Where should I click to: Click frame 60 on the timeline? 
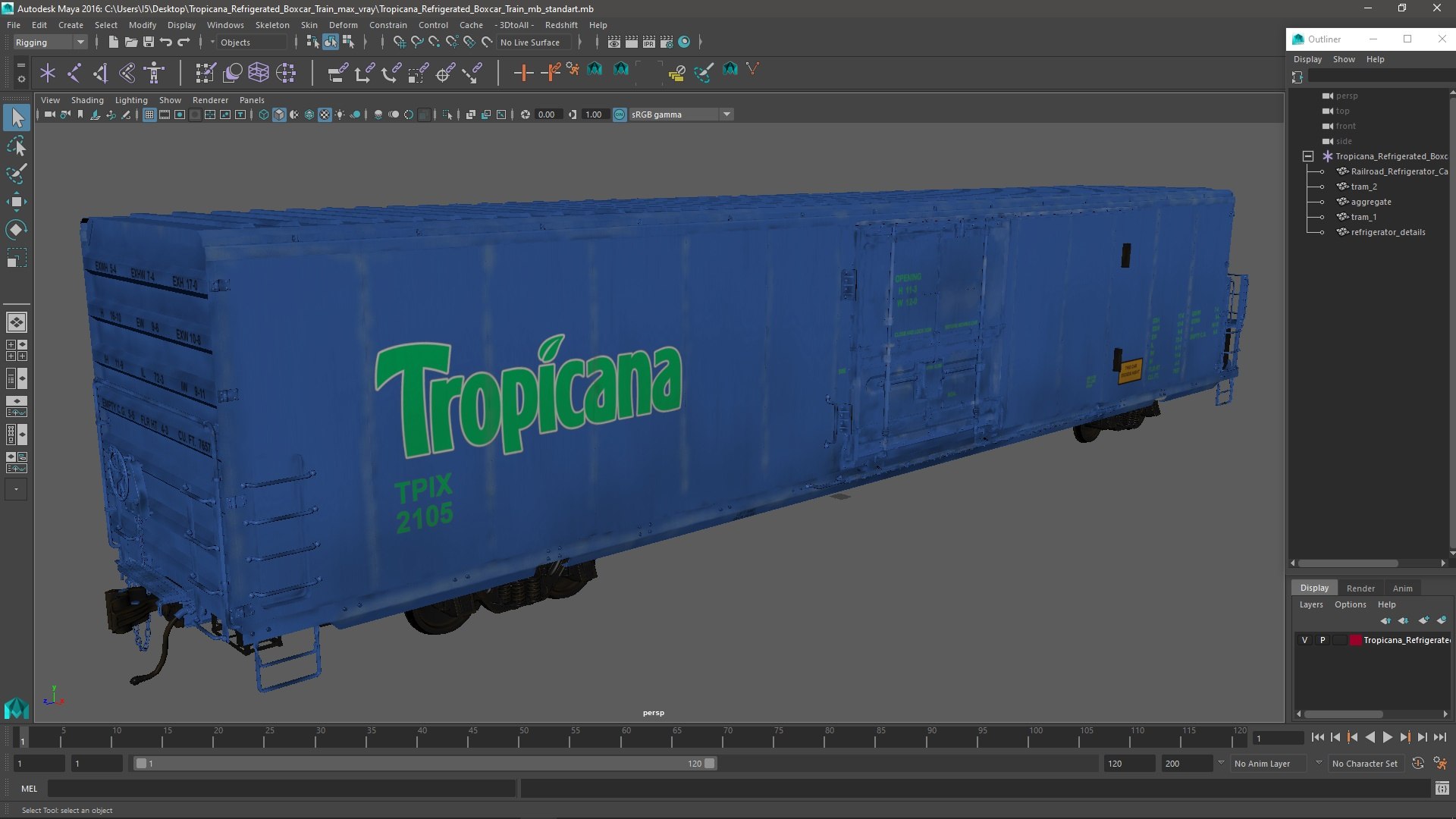626,737
